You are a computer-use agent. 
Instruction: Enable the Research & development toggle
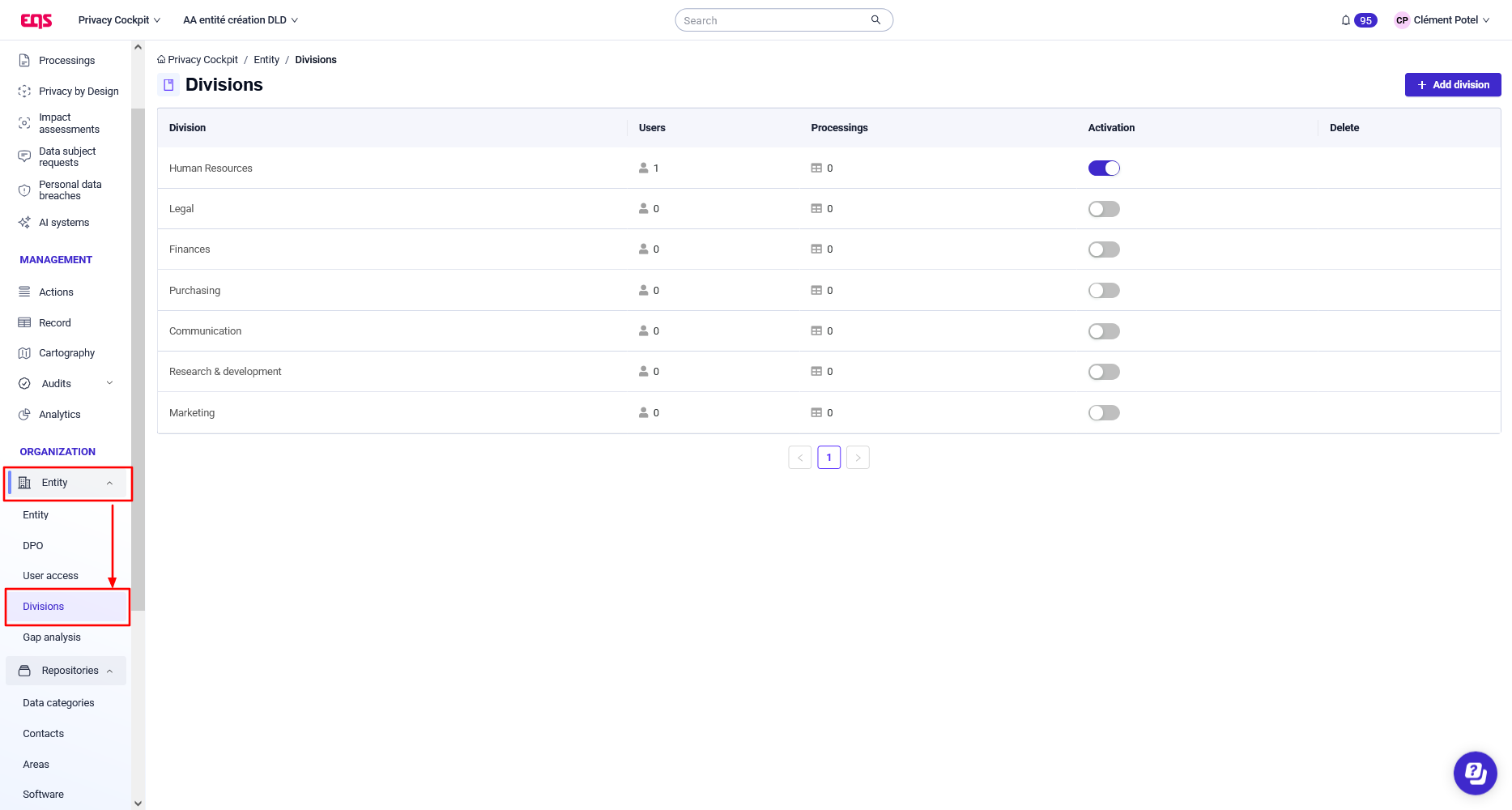click(x=1104, y=372)
